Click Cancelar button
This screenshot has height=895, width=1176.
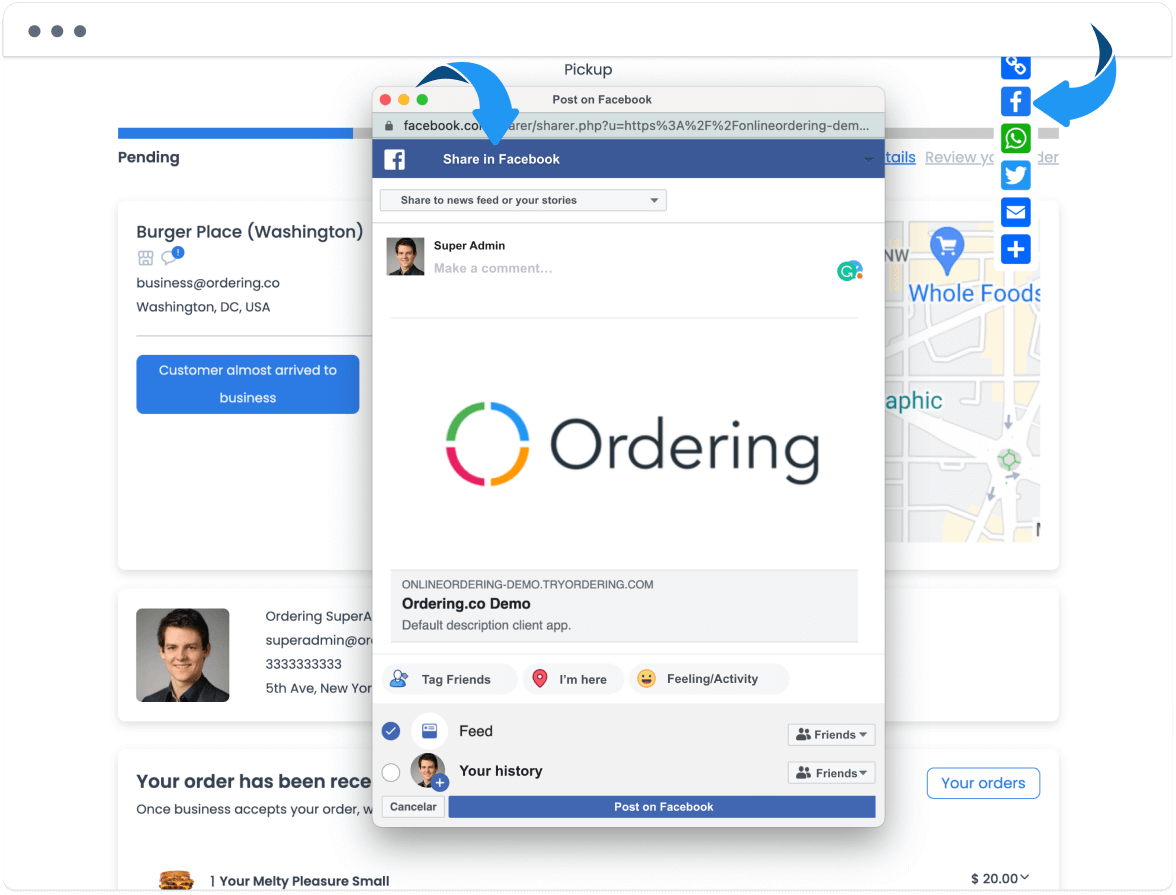click(413, 806)
